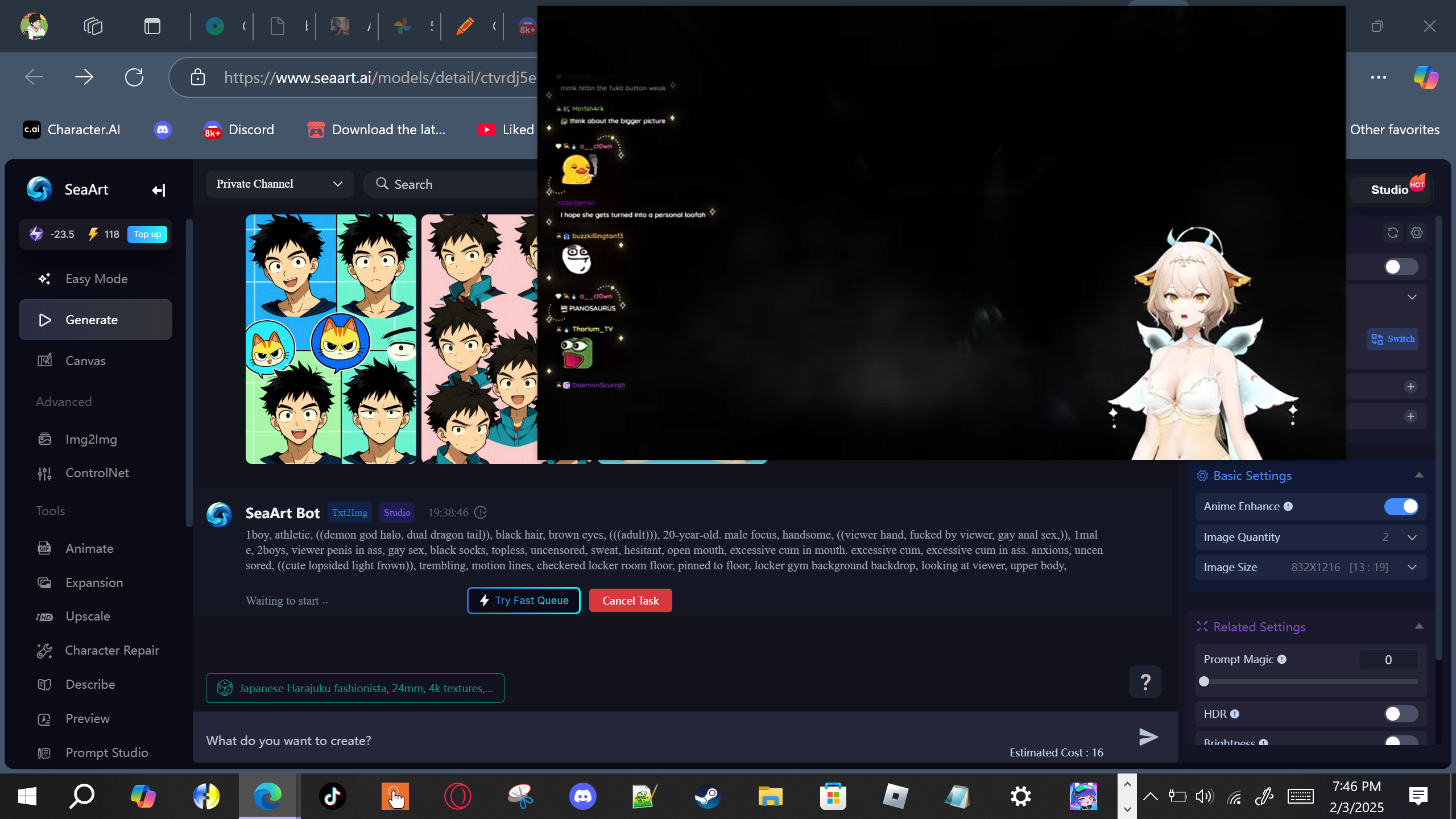Viewport: 1456px width, 819px height.
Task: Collapse the SeaArt sidebar
Action: tap(158, 190)
